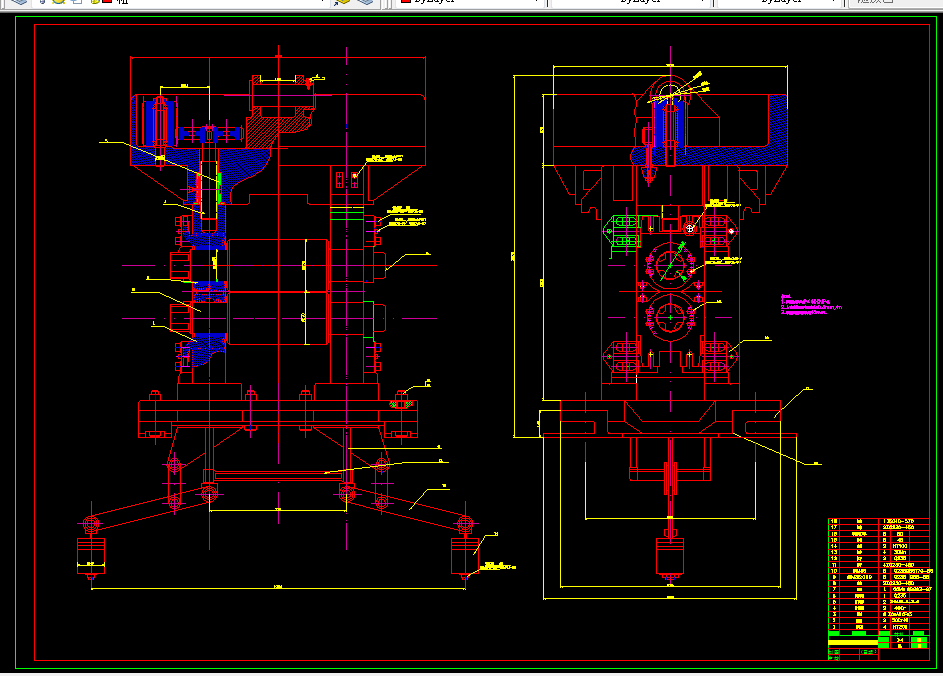Open the linetype ByLayer dropdown in middle
The width and height of the screenshot is (943, 676).
coord(630,2)
